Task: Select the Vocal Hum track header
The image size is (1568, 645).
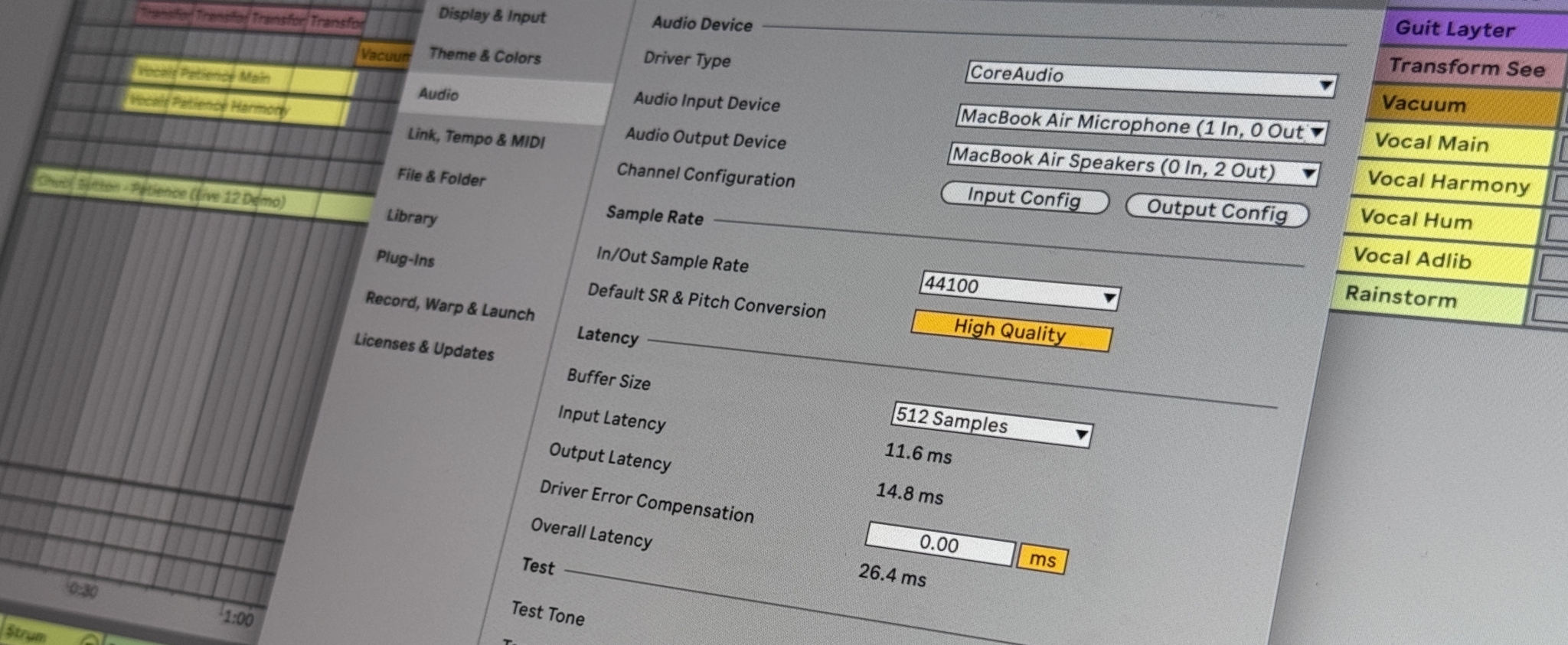Action: point(1442,221)
